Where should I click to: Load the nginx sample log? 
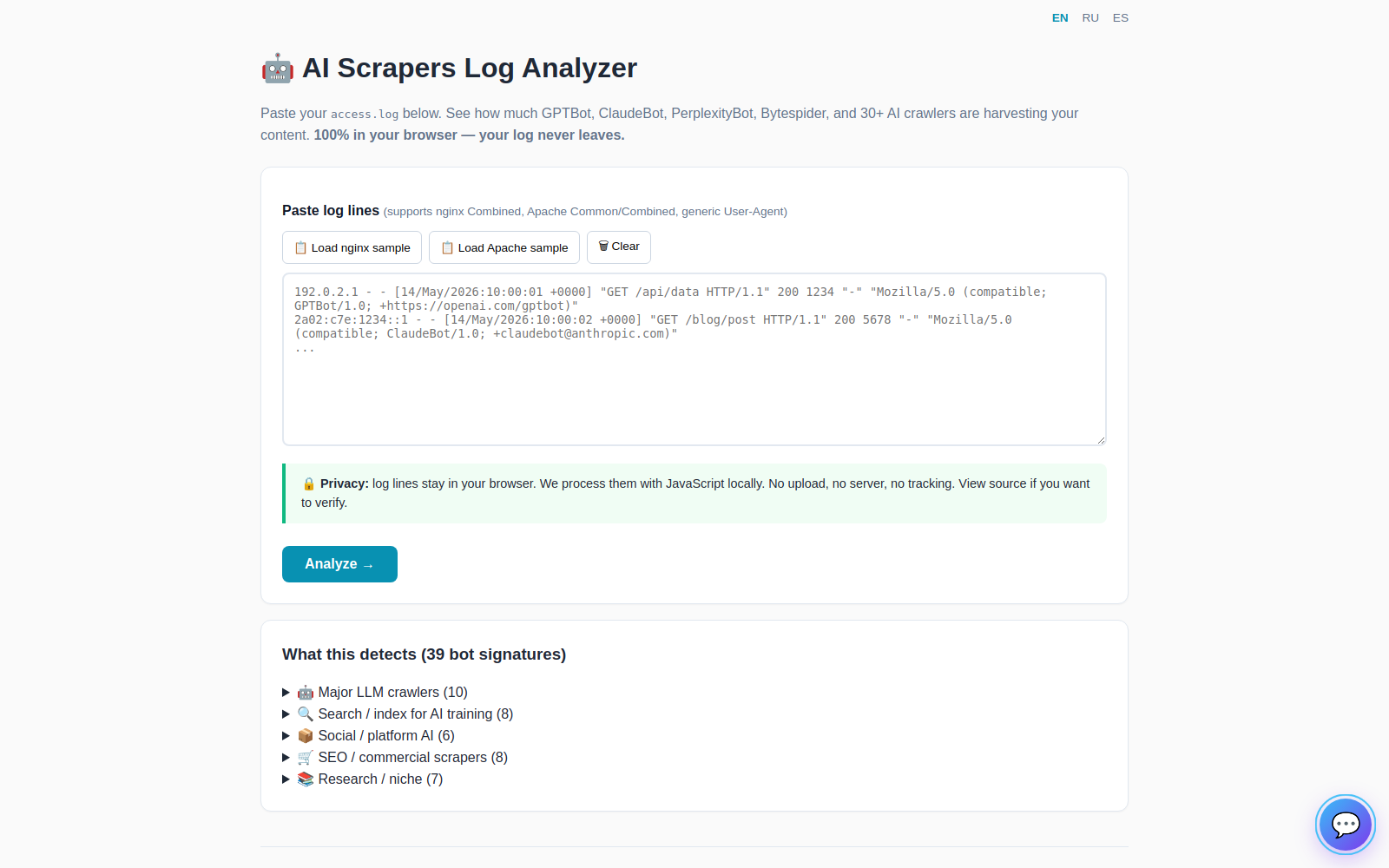click(x=352, y=247)
